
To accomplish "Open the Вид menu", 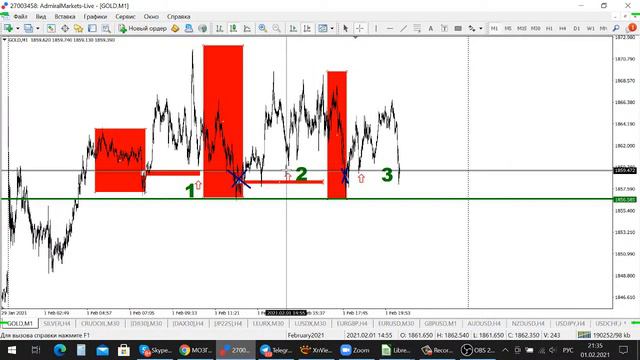I will 41,17.
